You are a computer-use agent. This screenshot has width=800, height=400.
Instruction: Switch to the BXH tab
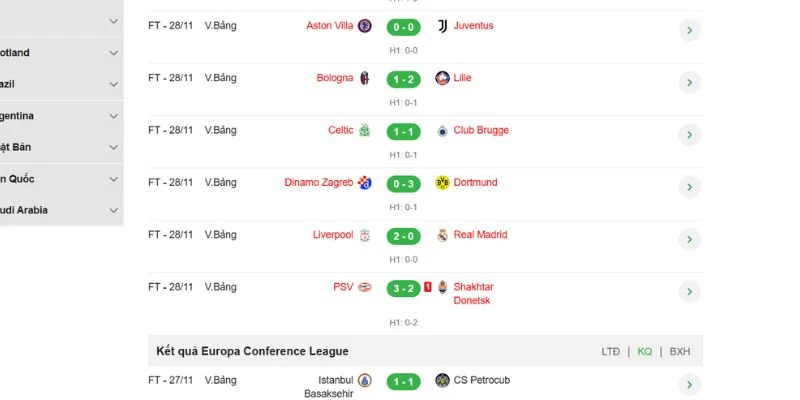(x=680, y=352)
